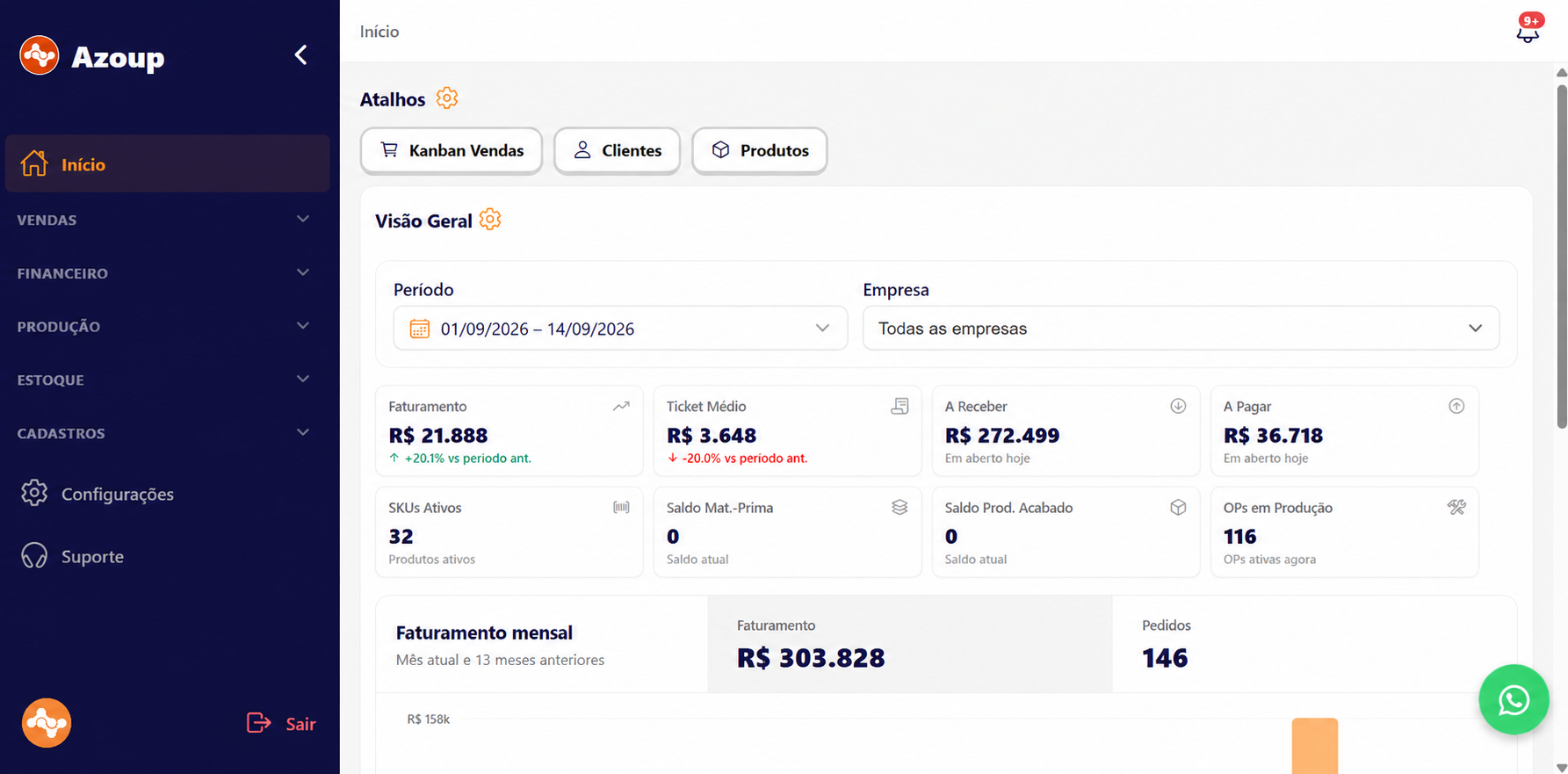Click the OPs em Produção value 116
This screenshot has height=774, width=1568.
pyautogui.click(x=1240, y=536)
